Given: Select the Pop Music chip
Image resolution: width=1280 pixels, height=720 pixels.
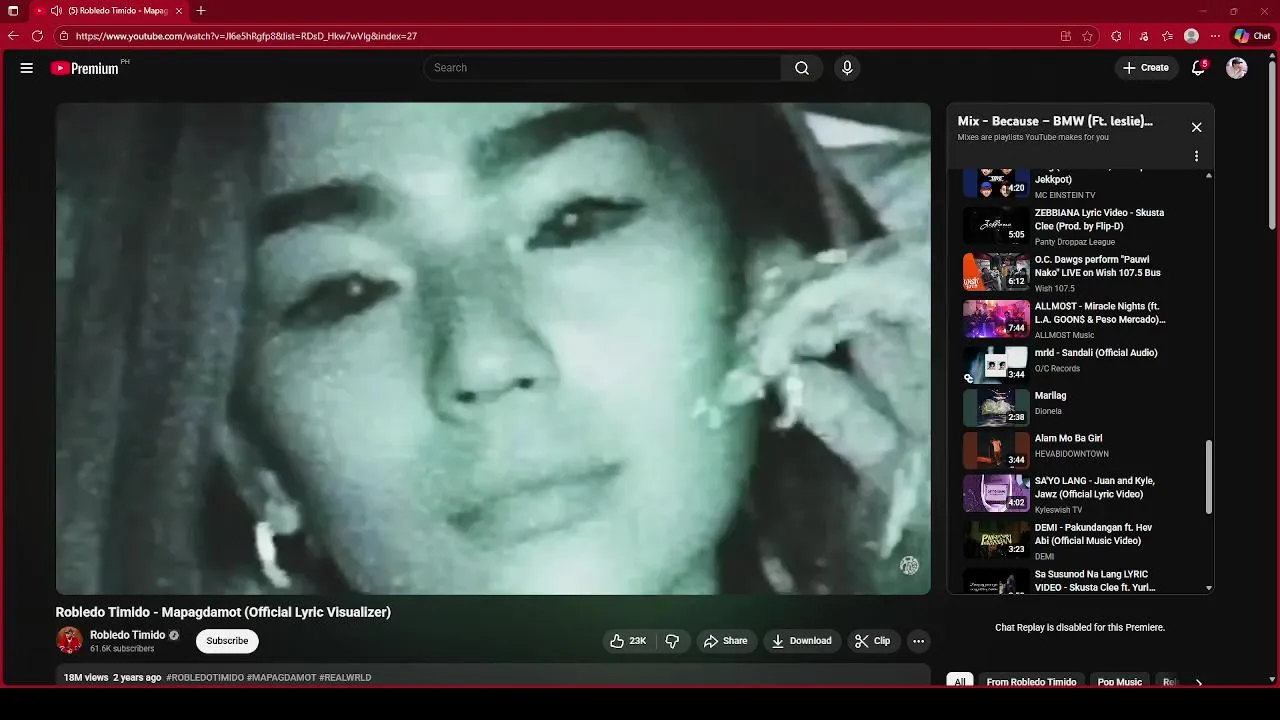Looking at the screenshot, I should coord(1120,682).
